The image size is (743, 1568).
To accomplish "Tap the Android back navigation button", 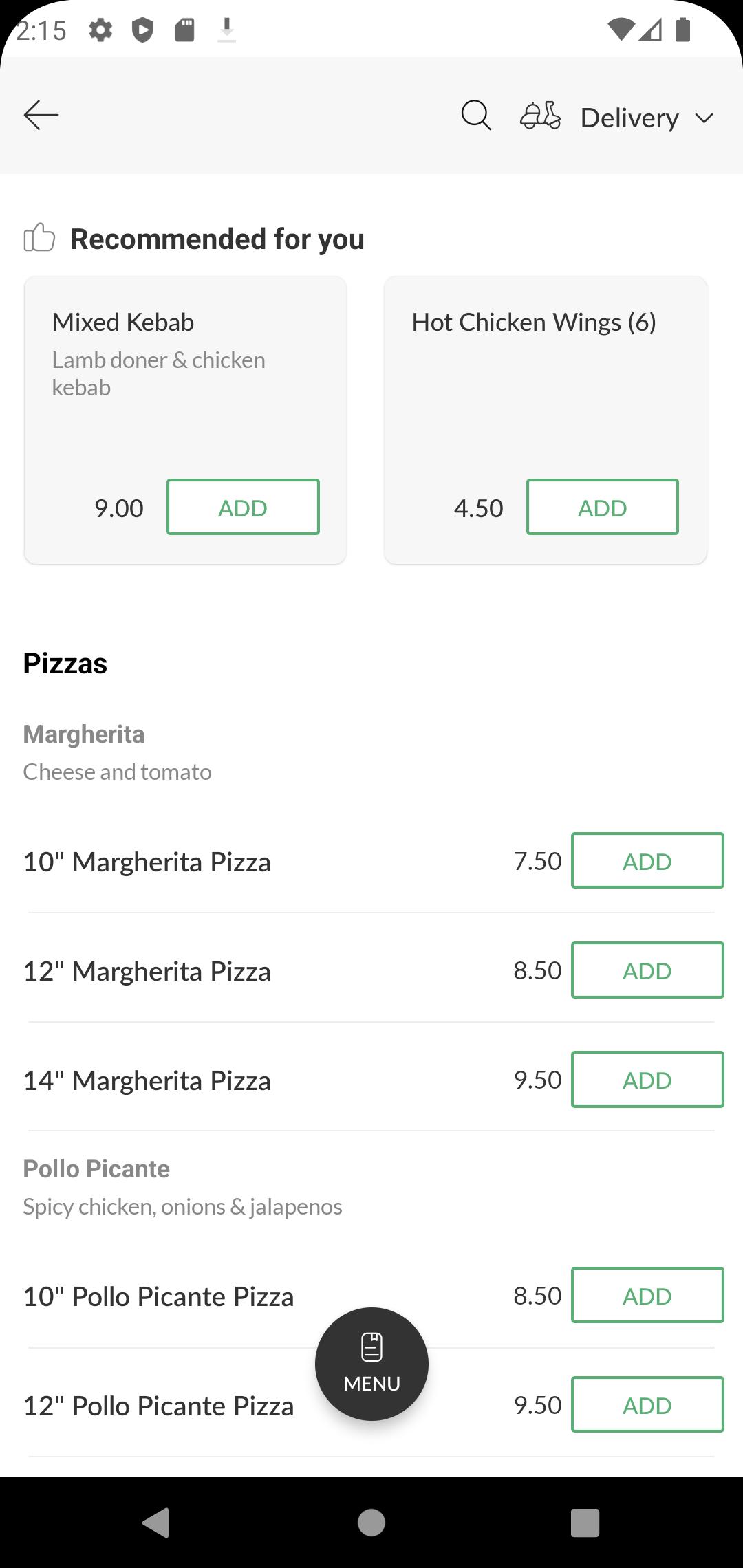I will tap(156, 1522).
